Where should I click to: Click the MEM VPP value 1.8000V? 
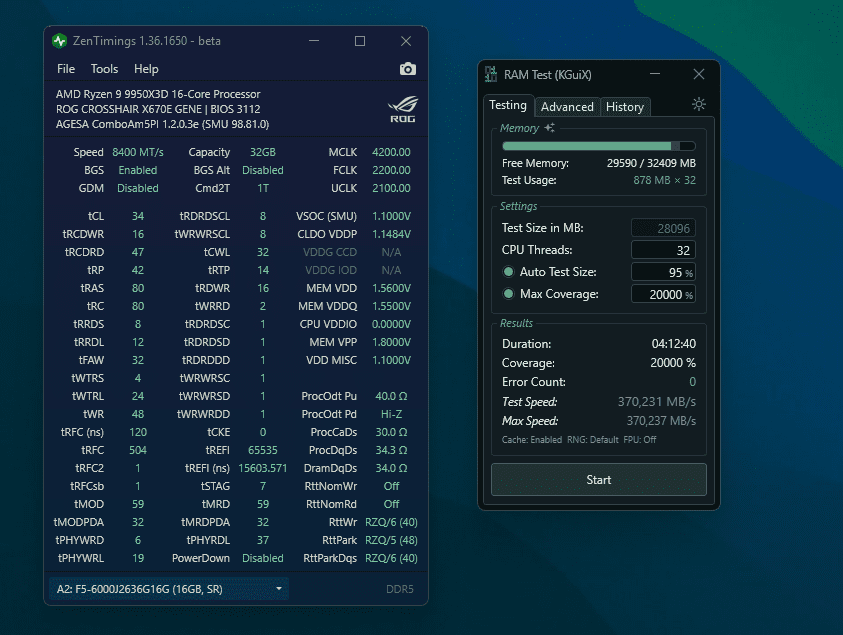click(391, 342)
